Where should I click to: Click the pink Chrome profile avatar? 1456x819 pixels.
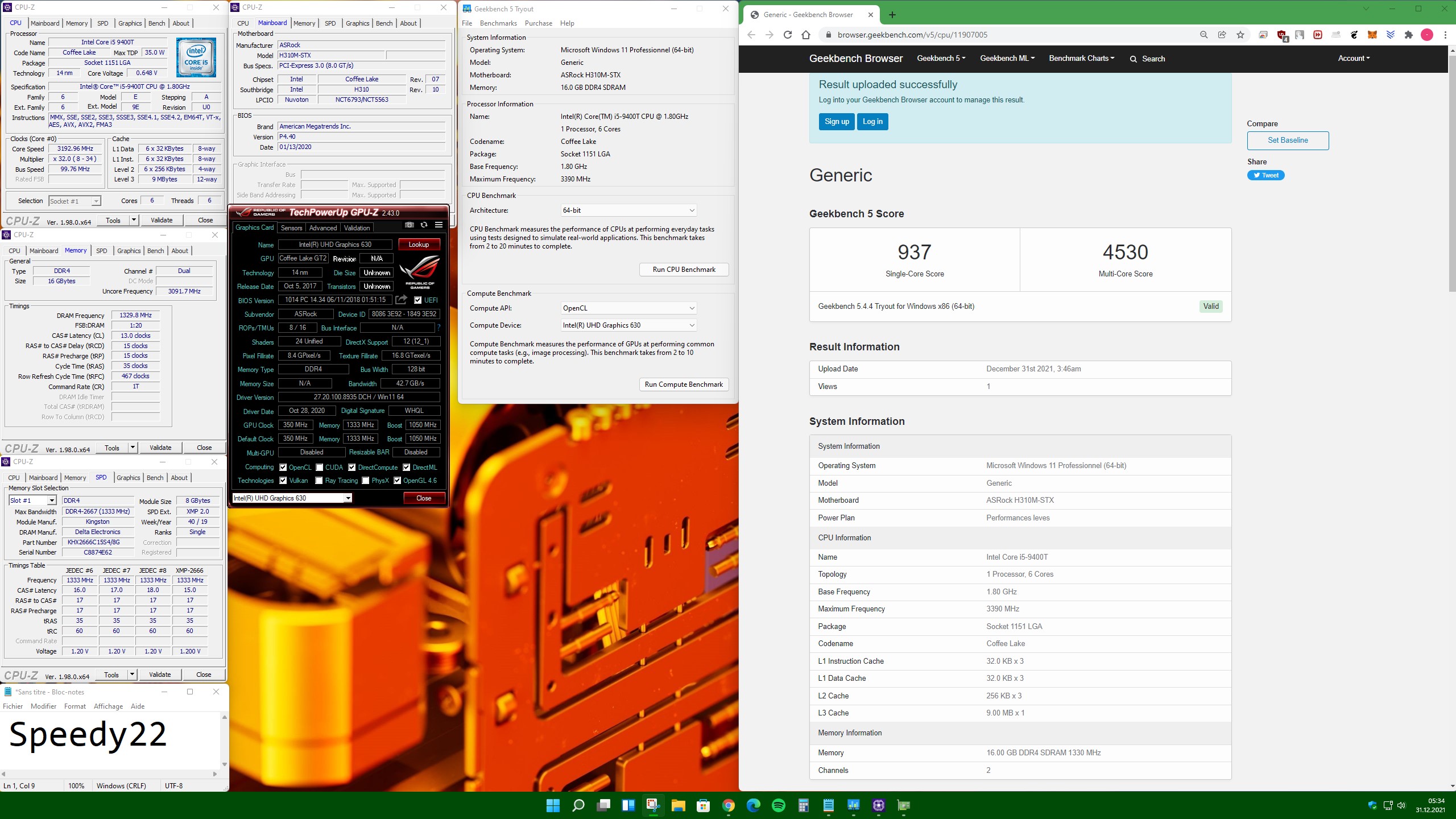tap(1427, 35)
